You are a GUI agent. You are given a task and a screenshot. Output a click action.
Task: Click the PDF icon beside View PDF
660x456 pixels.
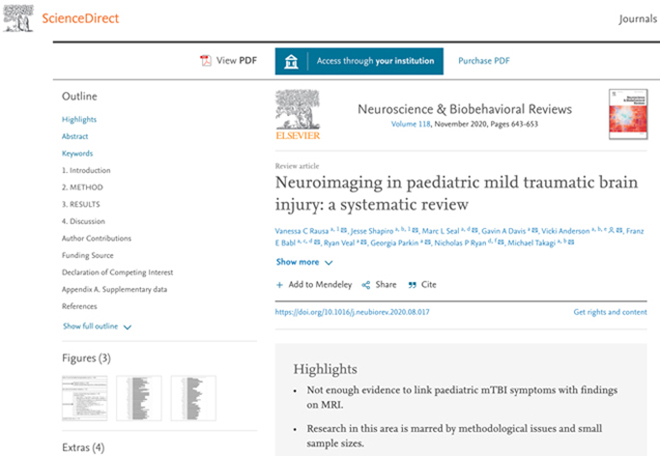pos(205,61)
